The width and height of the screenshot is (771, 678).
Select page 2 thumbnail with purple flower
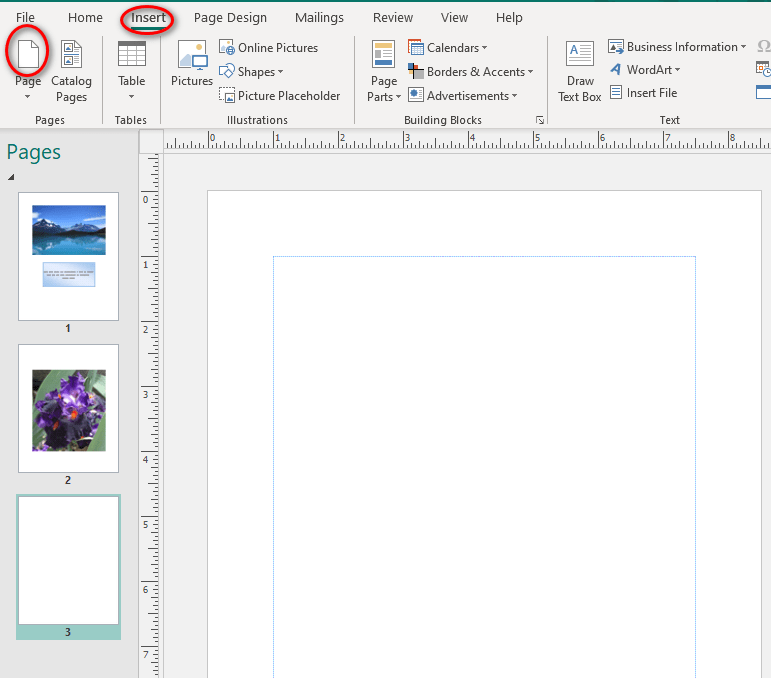point(68,408)
